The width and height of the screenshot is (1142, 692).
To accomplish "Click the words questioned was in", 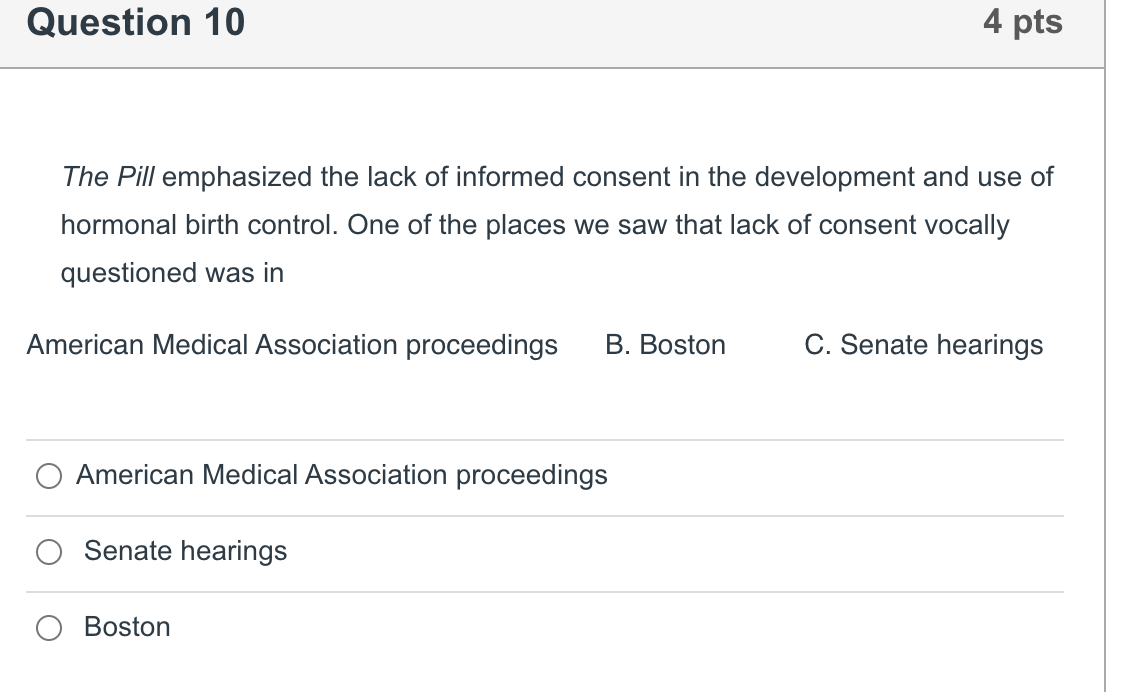I will pos(172,273).
